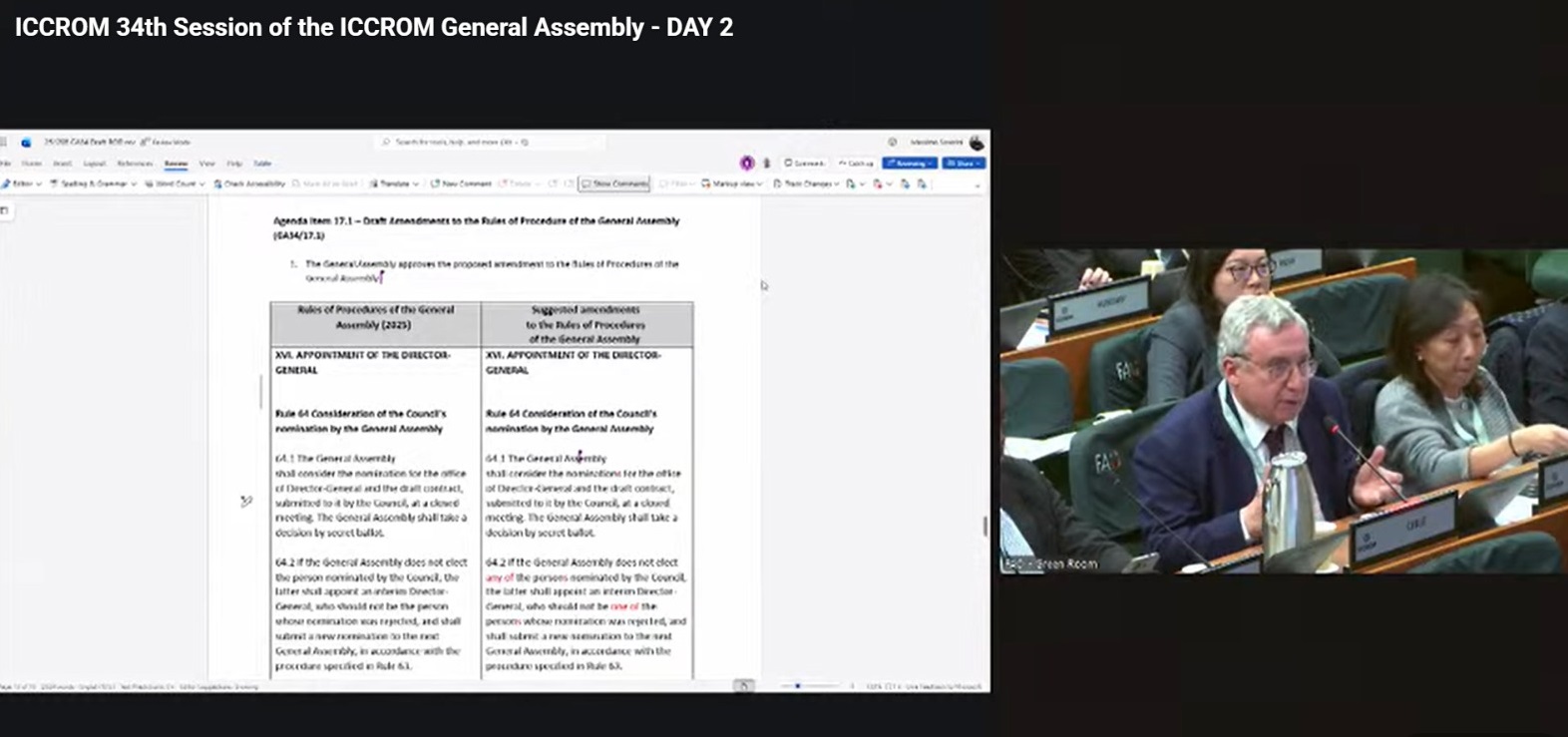The width and height of the screenshot is (1568, 737).
Task: Click the Word app logo icon
Action: 26,143
